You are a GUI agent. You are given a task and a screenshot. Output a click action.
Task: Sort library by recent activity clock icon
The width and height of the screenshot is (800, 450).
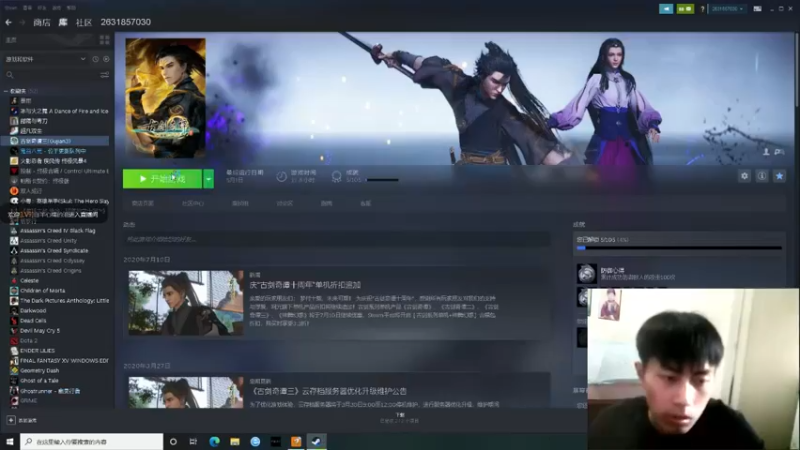click(x=95, y=59)
